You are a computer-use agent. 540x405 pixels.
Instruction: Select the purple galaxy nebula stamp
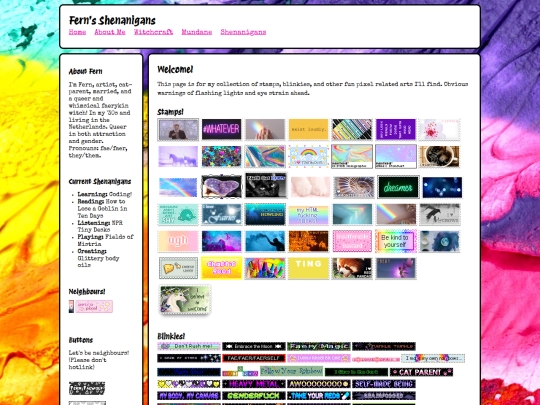click(221, 241)
